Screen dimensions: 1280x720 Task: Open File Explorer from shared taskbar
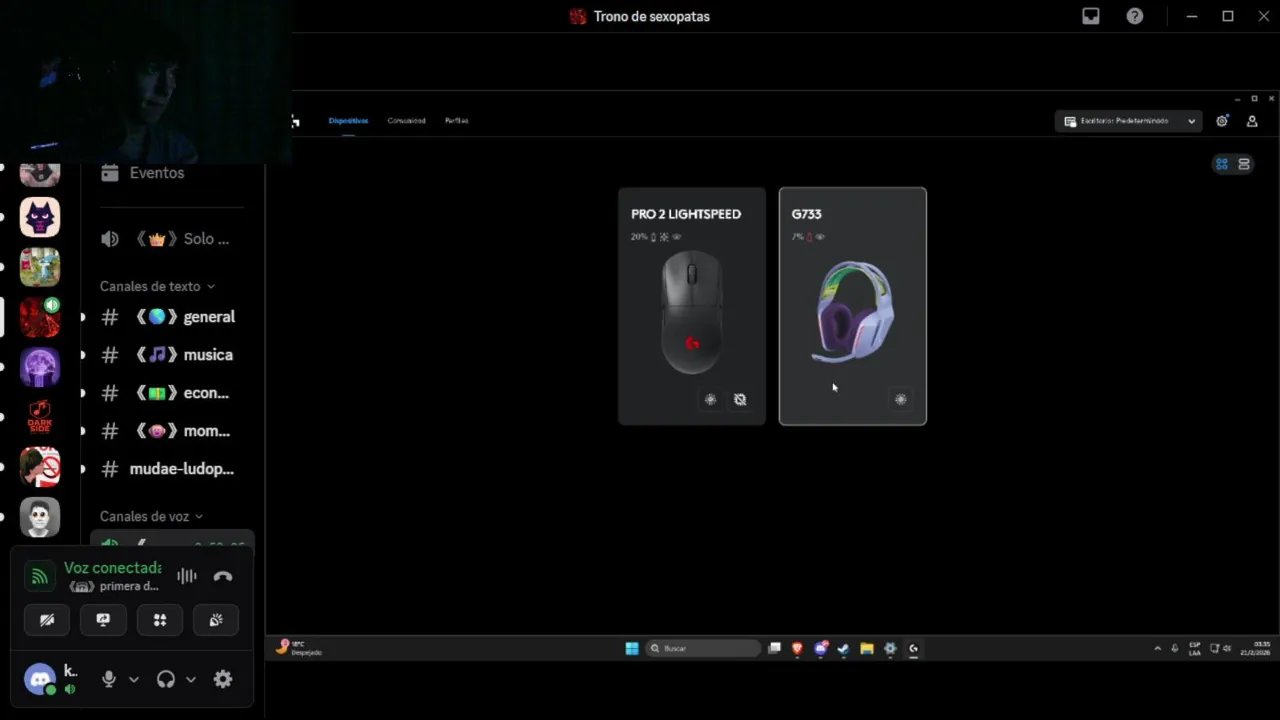[866, 648]
